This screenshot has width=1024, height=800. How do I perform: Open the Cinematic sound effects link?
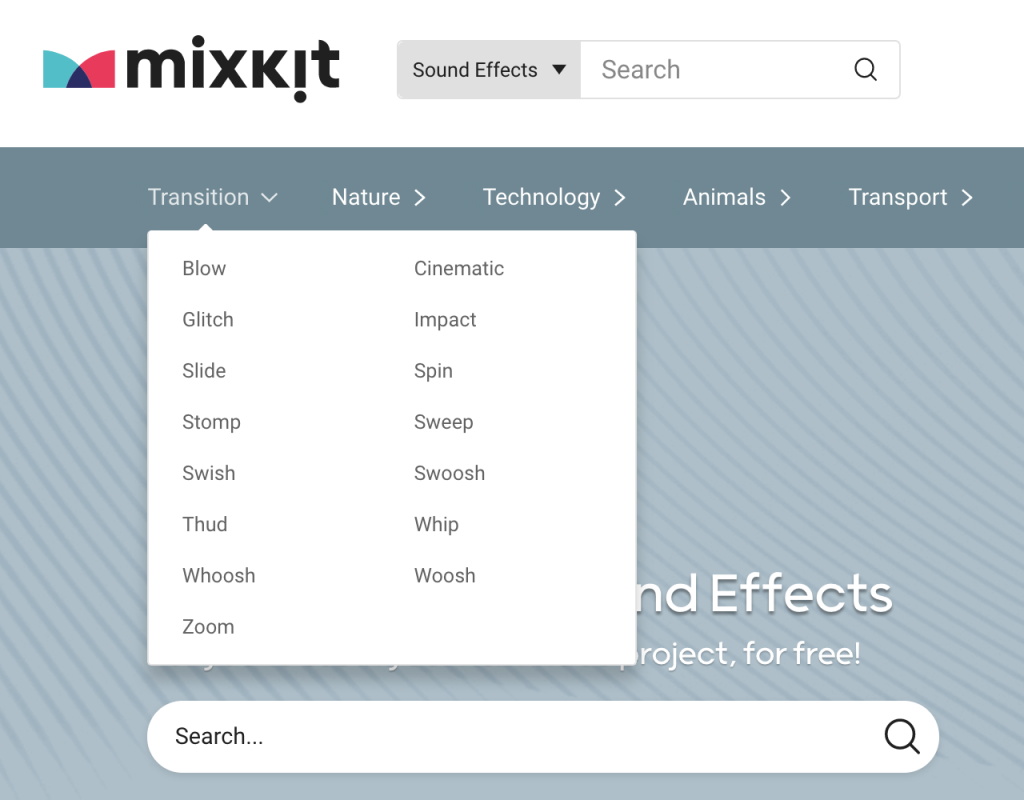(x=458, y=268)
